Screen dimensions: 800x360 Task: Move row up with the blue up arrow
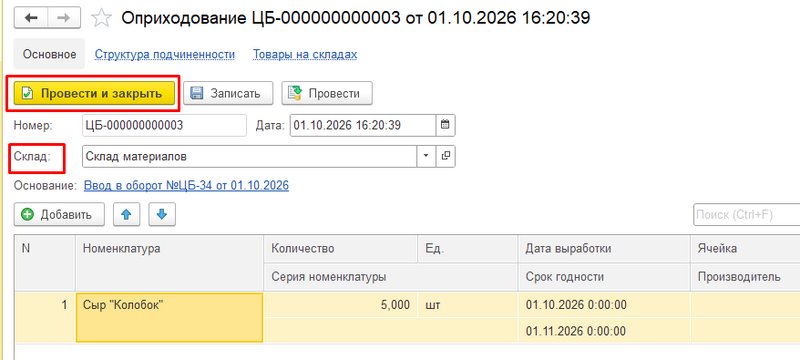(127, 215)
